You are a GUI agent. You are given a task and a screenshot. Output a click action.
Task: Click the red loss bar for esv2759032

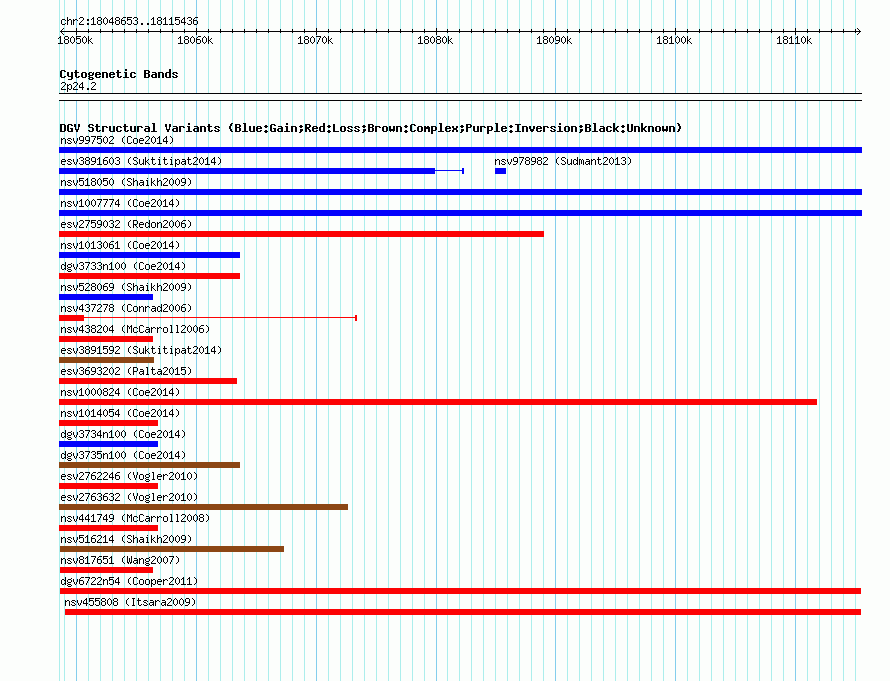301,234
